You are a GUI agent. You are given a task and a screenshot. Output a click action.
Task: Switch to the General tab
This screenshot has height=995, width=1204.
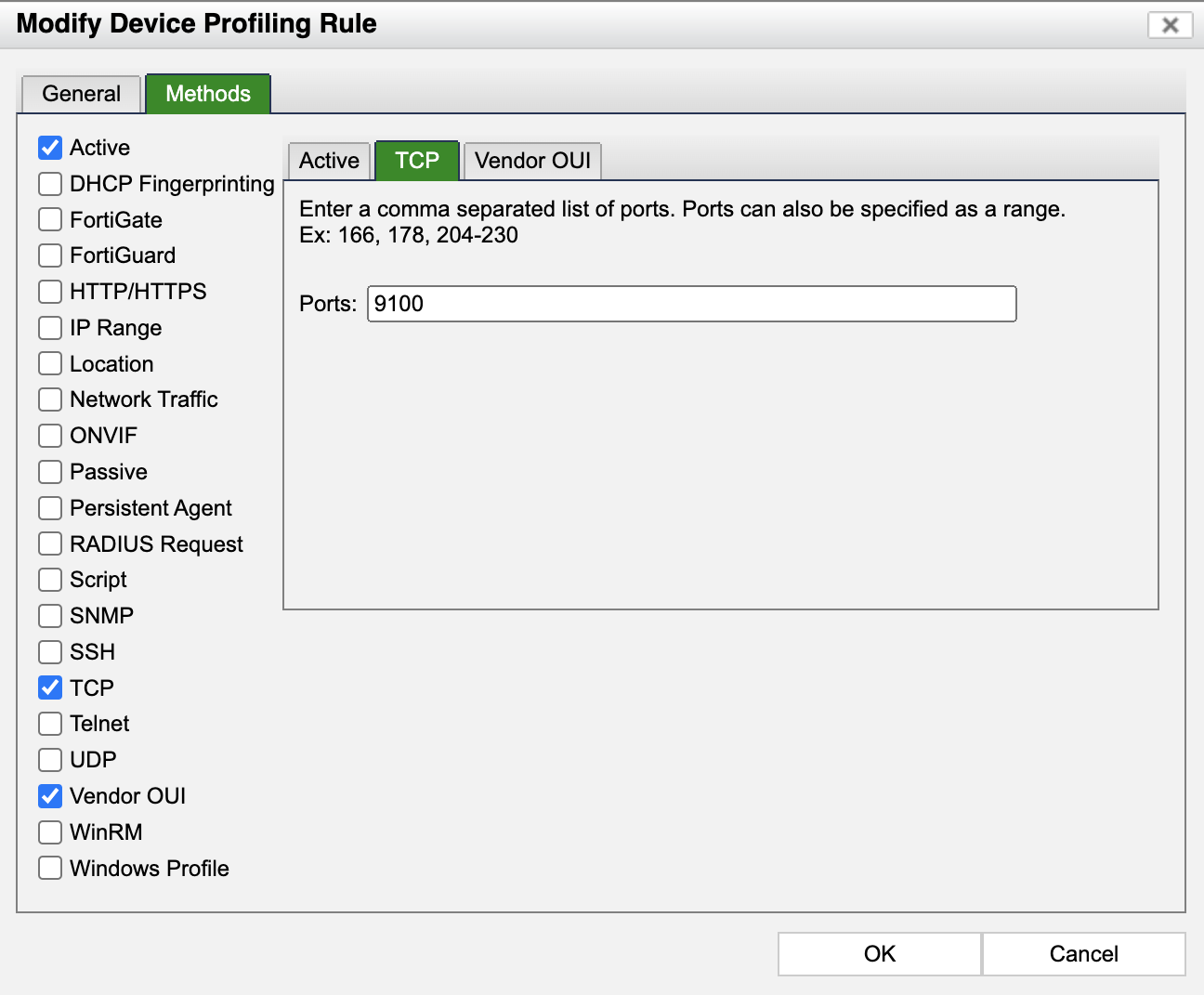coord(80,93)
